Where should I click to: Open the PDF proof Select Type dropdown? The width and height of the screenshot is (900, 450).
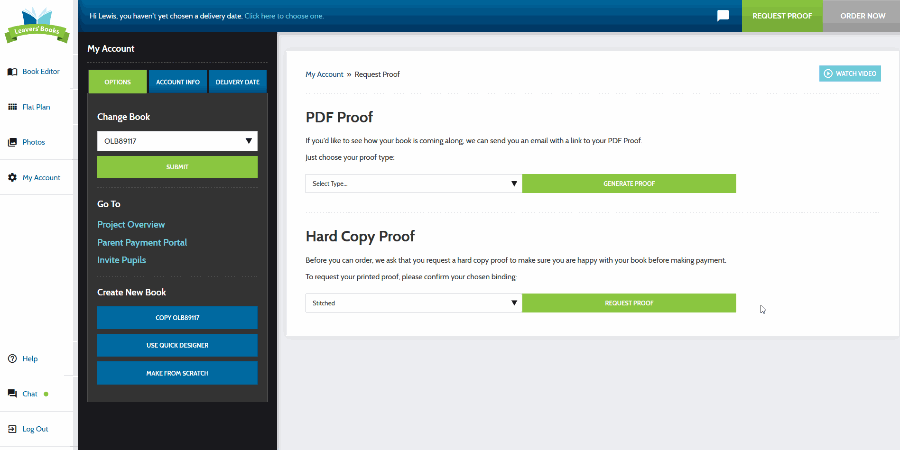pos(413,184)
